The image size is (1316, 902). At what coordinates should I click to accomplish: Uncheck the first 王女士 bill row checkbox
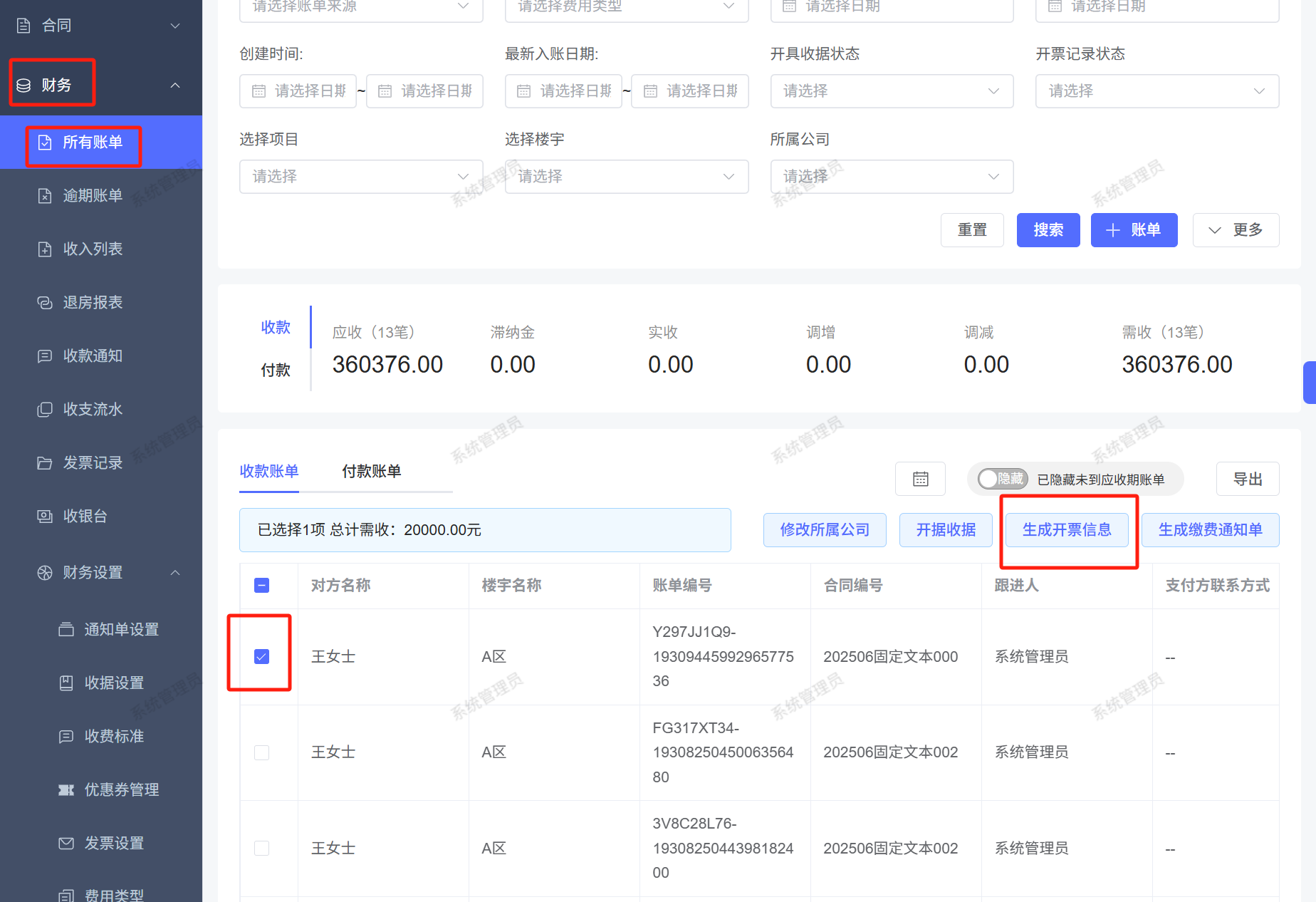point(261,656)
